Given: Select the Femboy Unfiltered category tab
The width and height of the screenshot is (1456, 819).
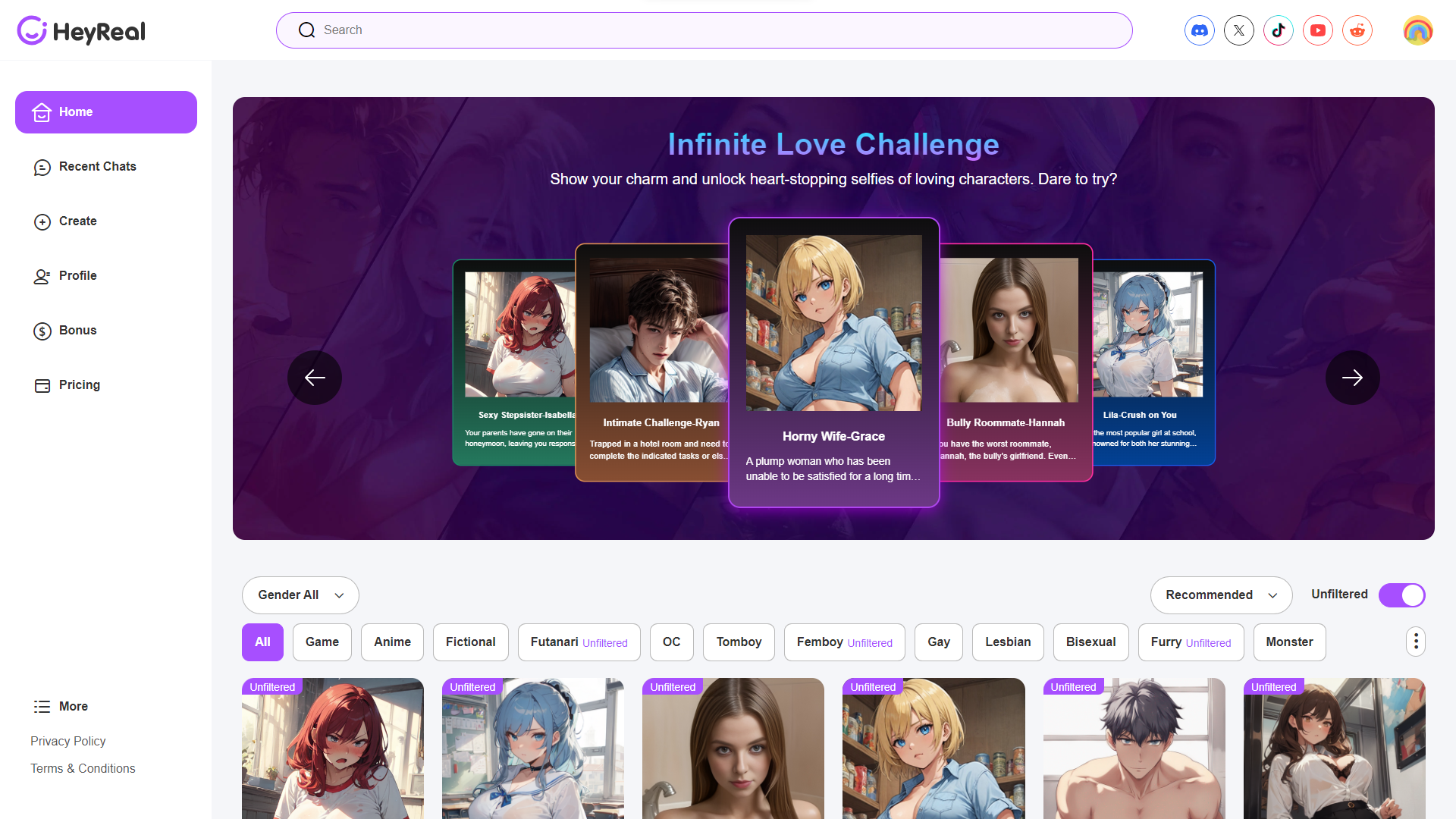Looking at the screenshot, I should pos(845,642).
